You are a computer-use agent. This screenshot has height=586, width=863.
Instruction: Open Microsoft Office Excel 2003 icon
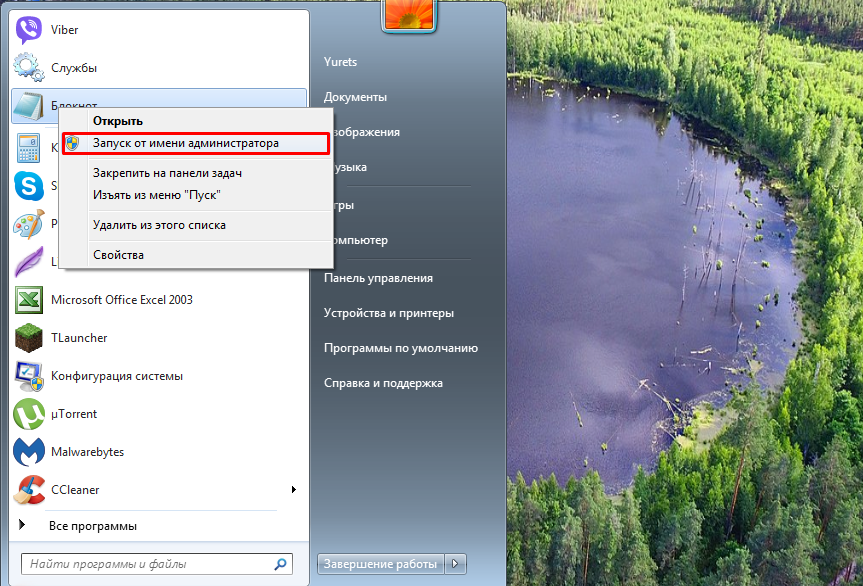29,300
